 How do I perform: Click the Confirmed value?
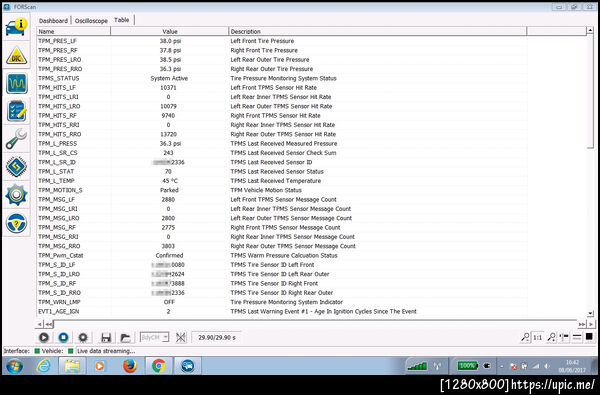pyautogui.click(x=169, y=255)
